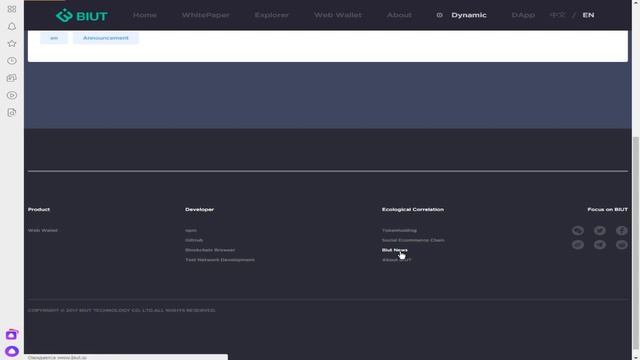Click the Ecological Correlation heading
640x360 pixels.
(x=413, y=209)
